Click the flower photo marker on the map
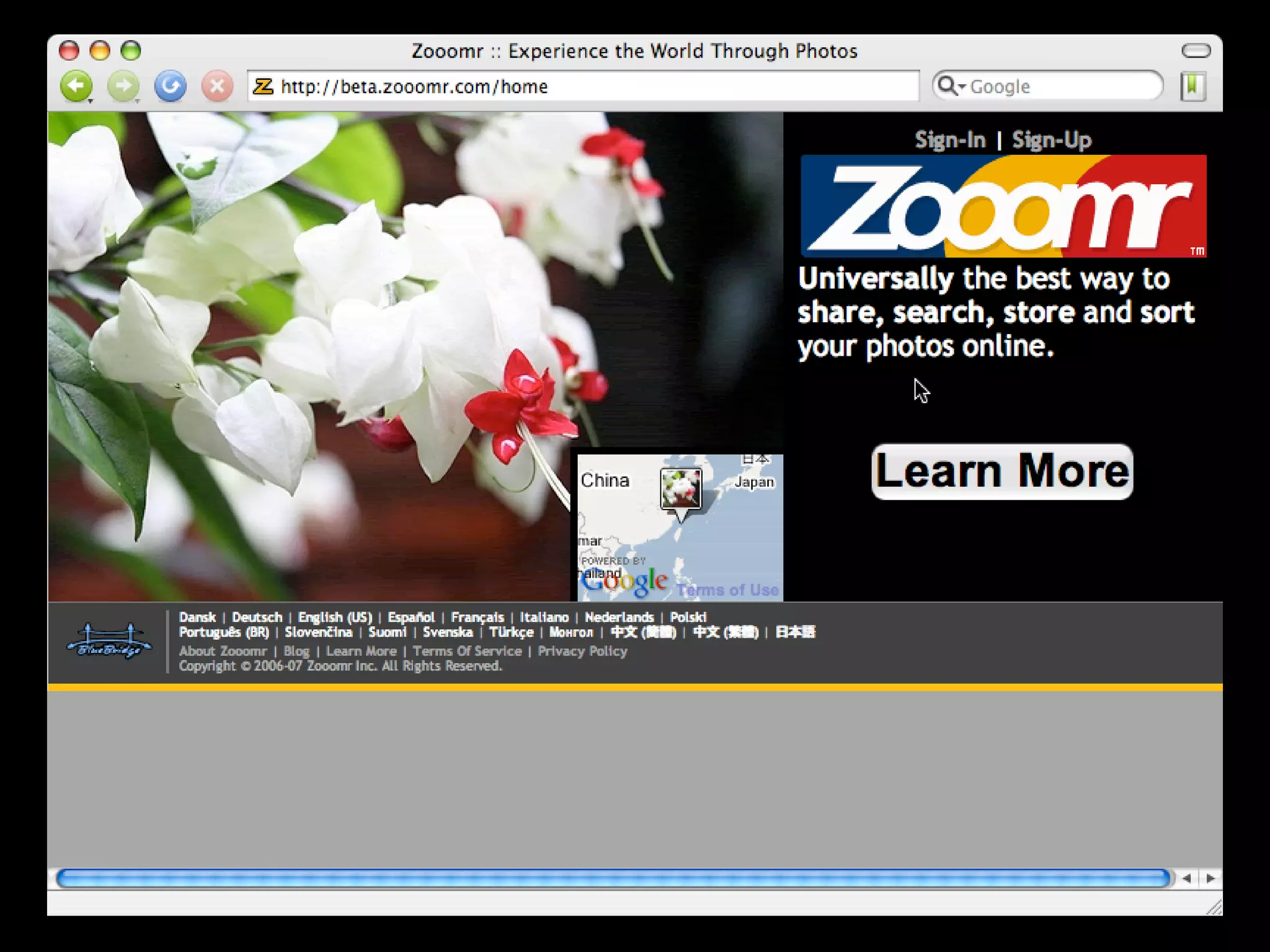1270x952 pixels. tap(680, 489)
